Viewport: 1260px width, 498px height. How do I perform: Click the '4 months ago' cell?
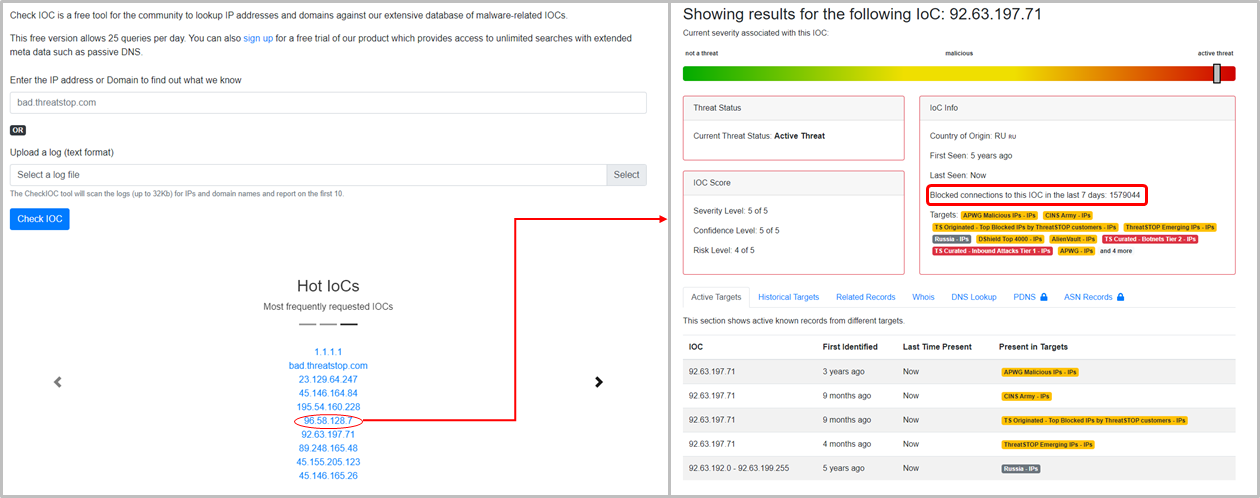pyautogui.click(x=845, y=444)
